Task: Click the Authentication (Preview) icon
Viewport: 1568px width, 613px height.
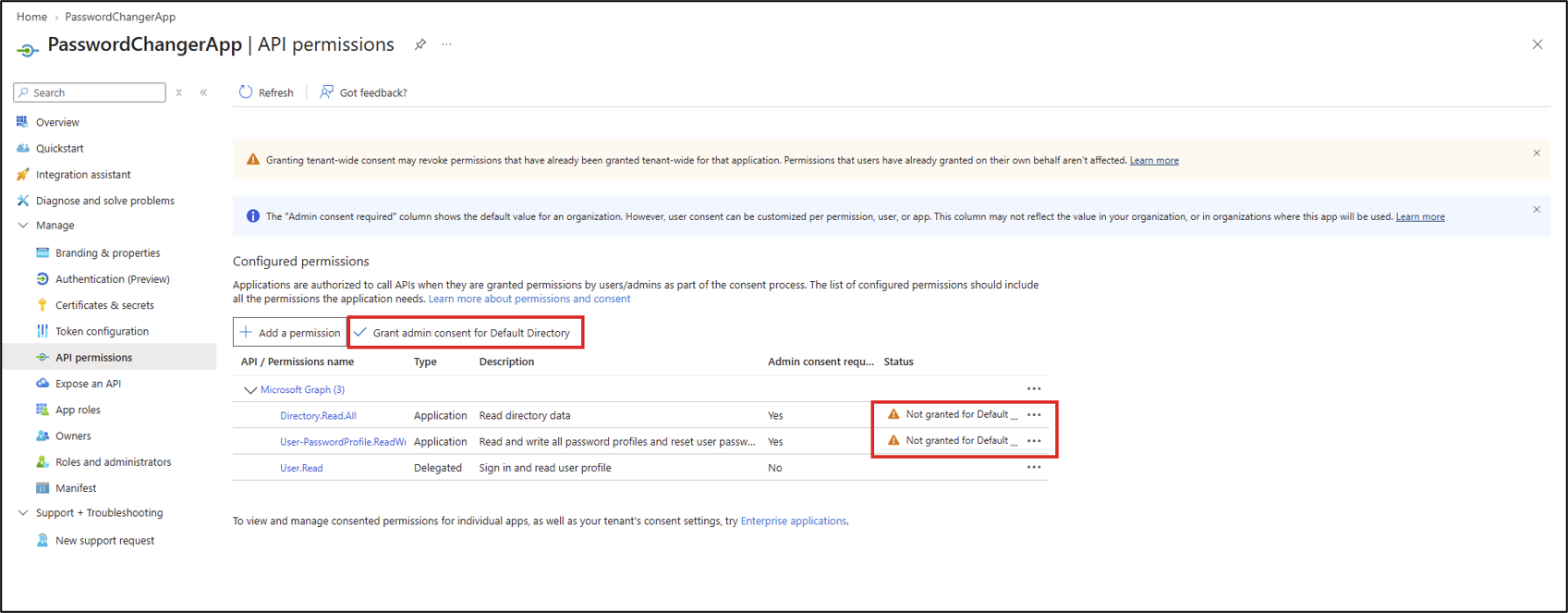Action: click(x=43, y=279)
